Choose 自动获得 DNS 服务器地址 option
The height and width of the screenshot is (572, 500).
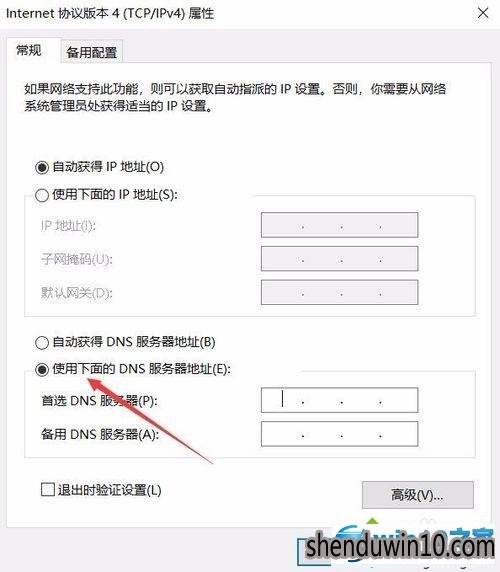[x=42, y=343]
